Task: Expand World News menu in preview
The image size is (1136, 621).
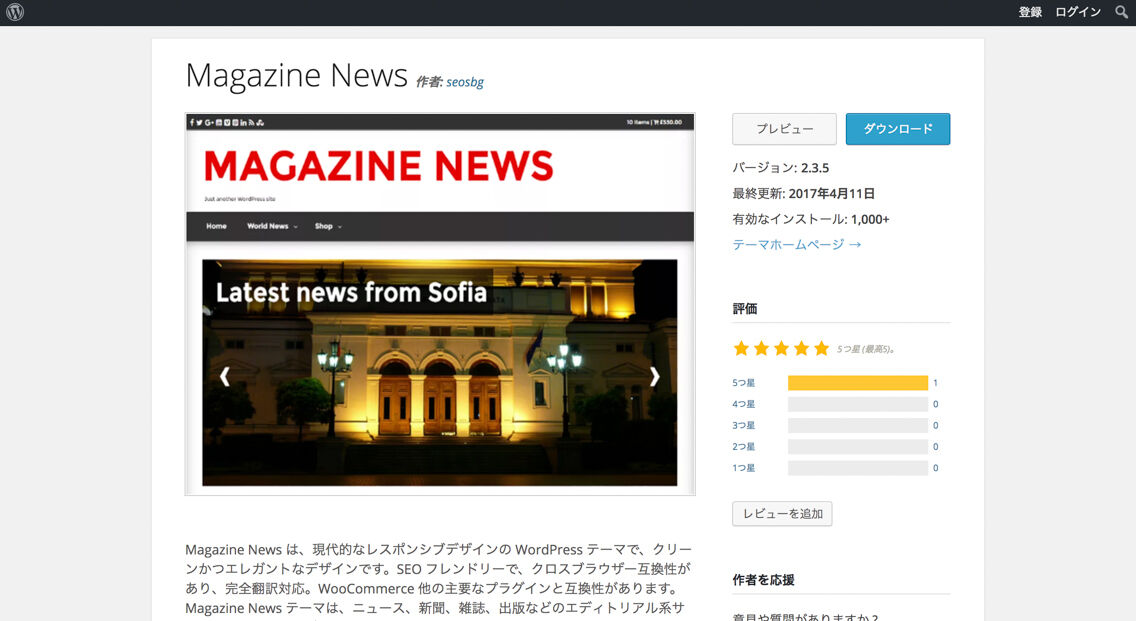Action: [272, 226]
